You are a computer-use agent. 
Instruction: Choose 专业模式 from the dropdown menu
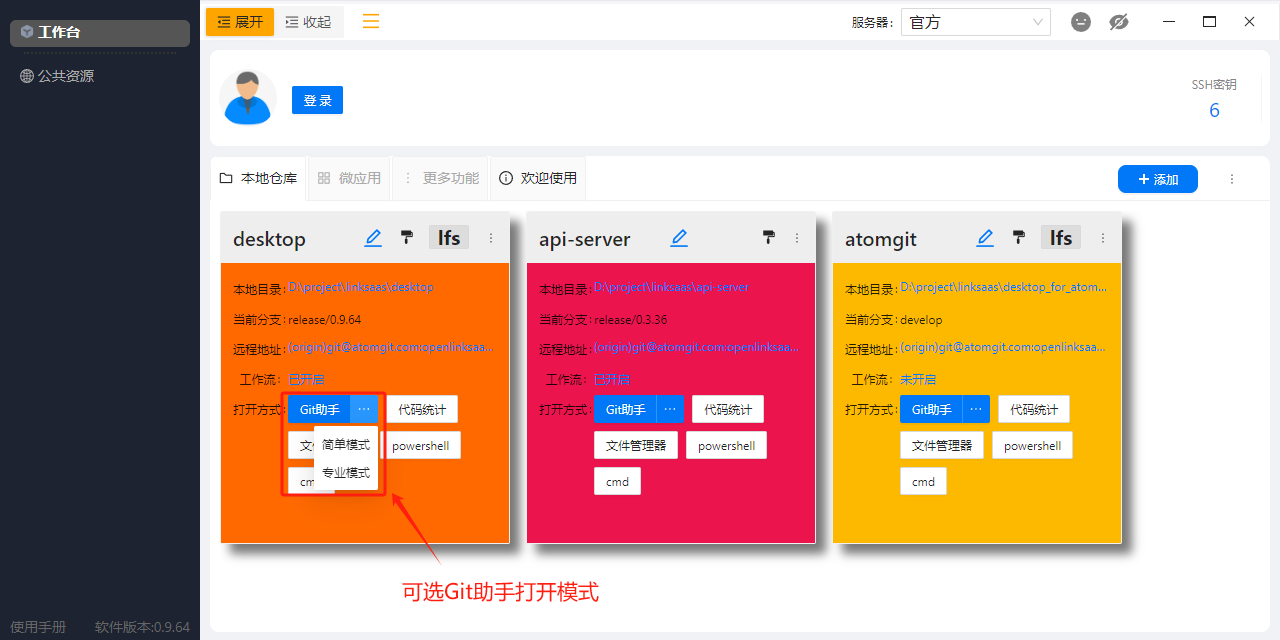point(346,472)
